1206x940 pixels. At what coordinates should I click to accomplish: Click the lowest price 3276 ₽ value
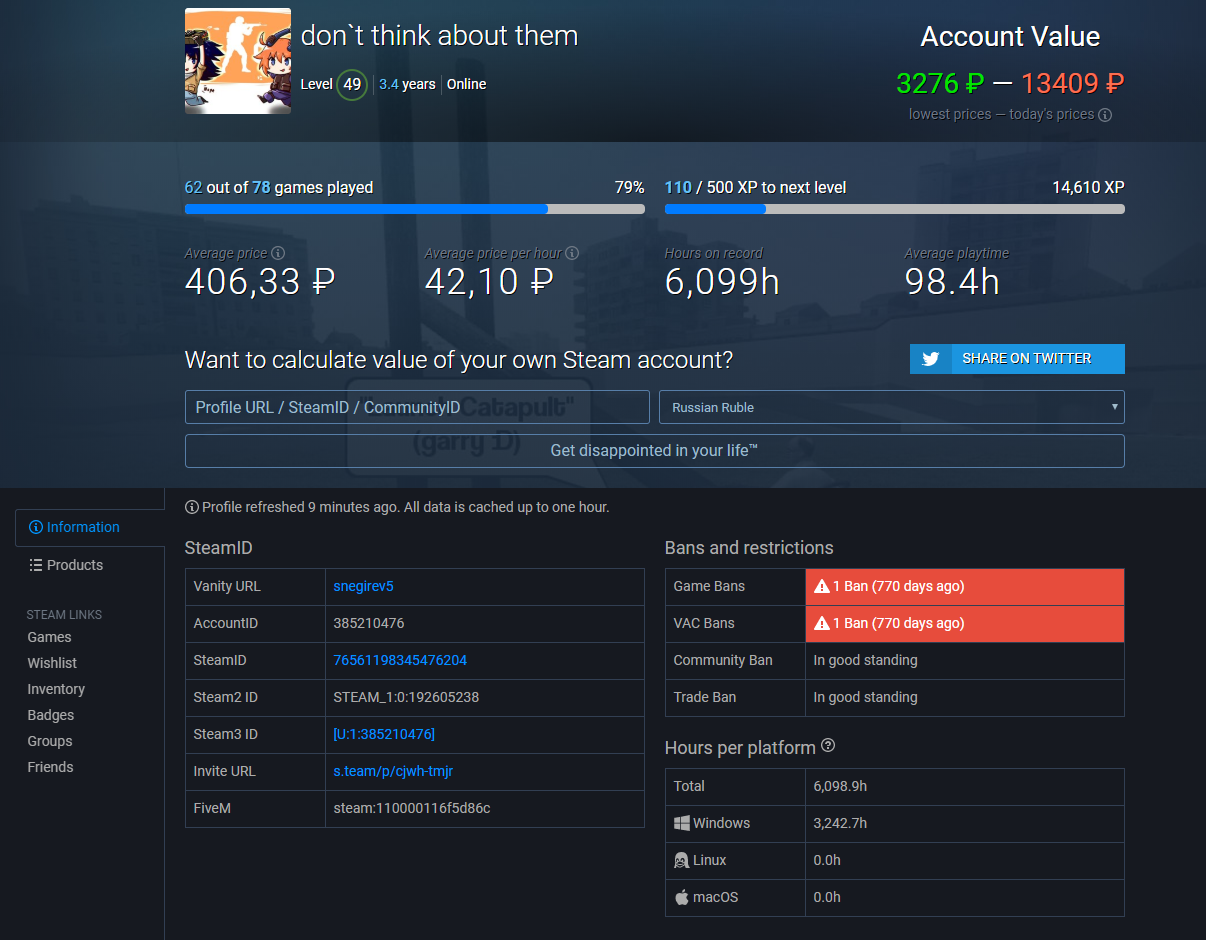click(940, 83)
